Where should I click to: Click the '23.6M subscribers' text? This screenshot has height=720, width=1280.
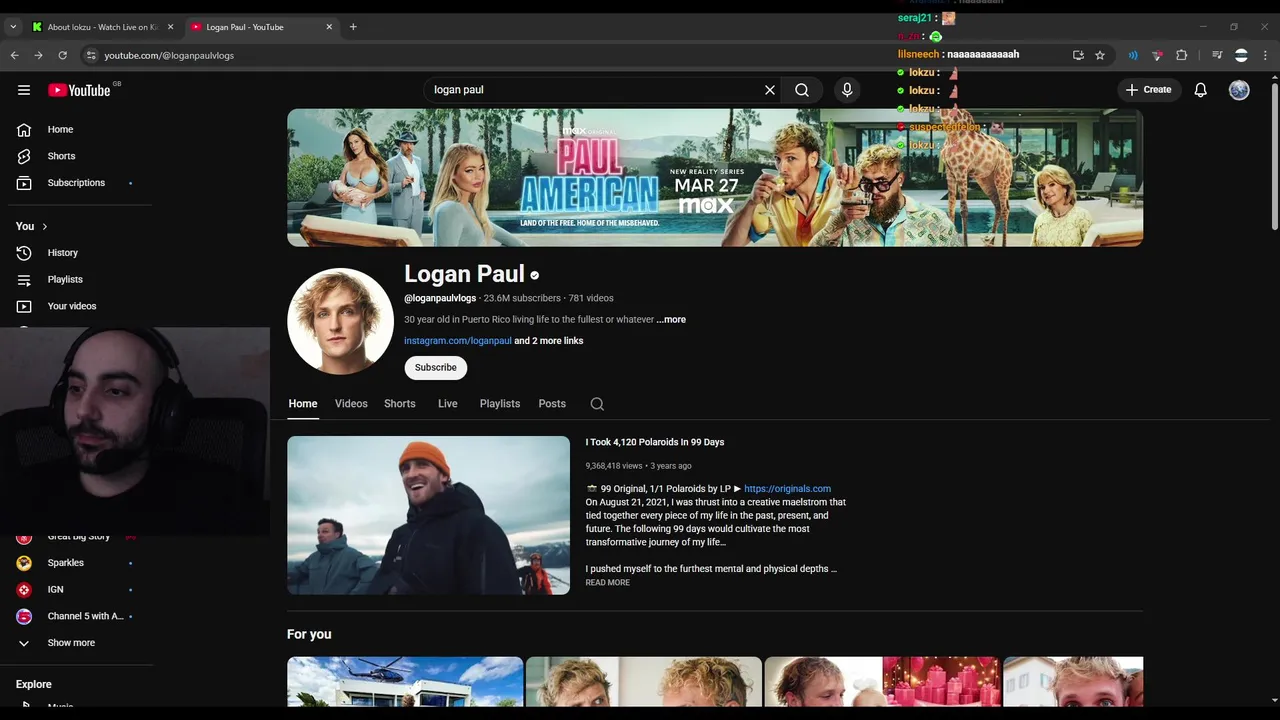tap(521, 298)
